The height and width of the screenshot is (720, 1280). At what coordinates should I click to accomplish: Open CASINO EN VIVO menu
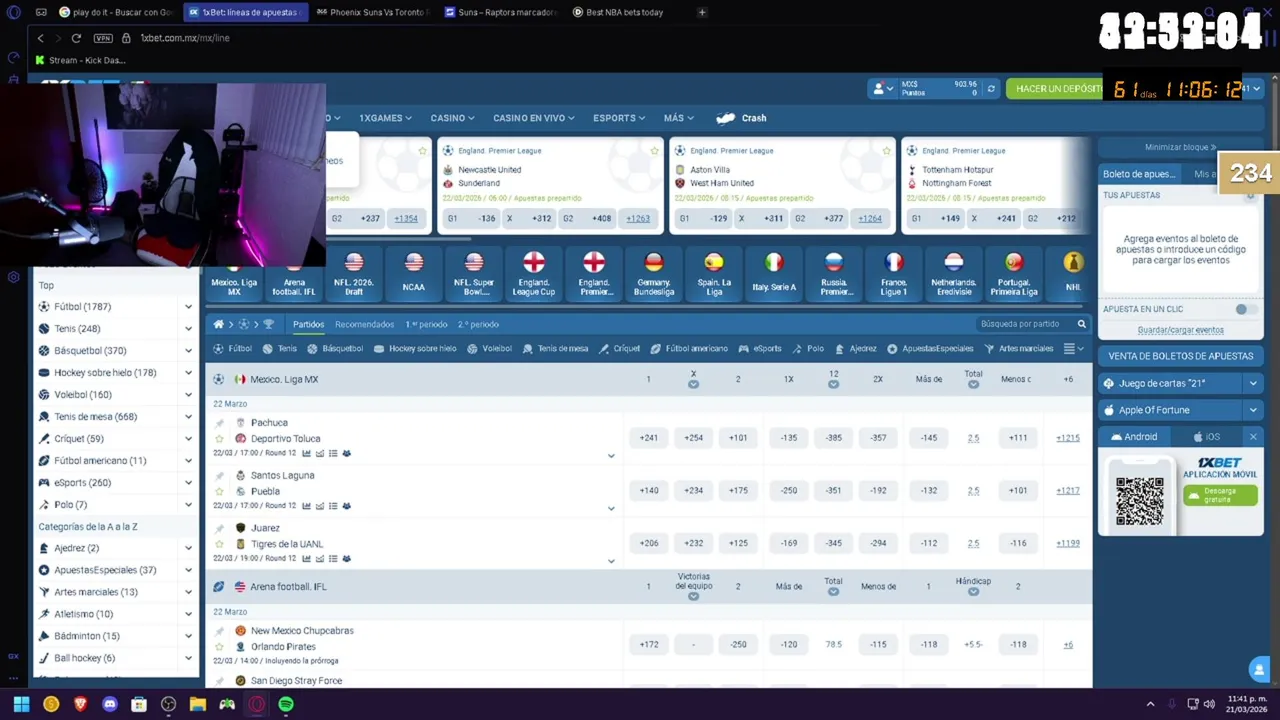coord(533,118)
